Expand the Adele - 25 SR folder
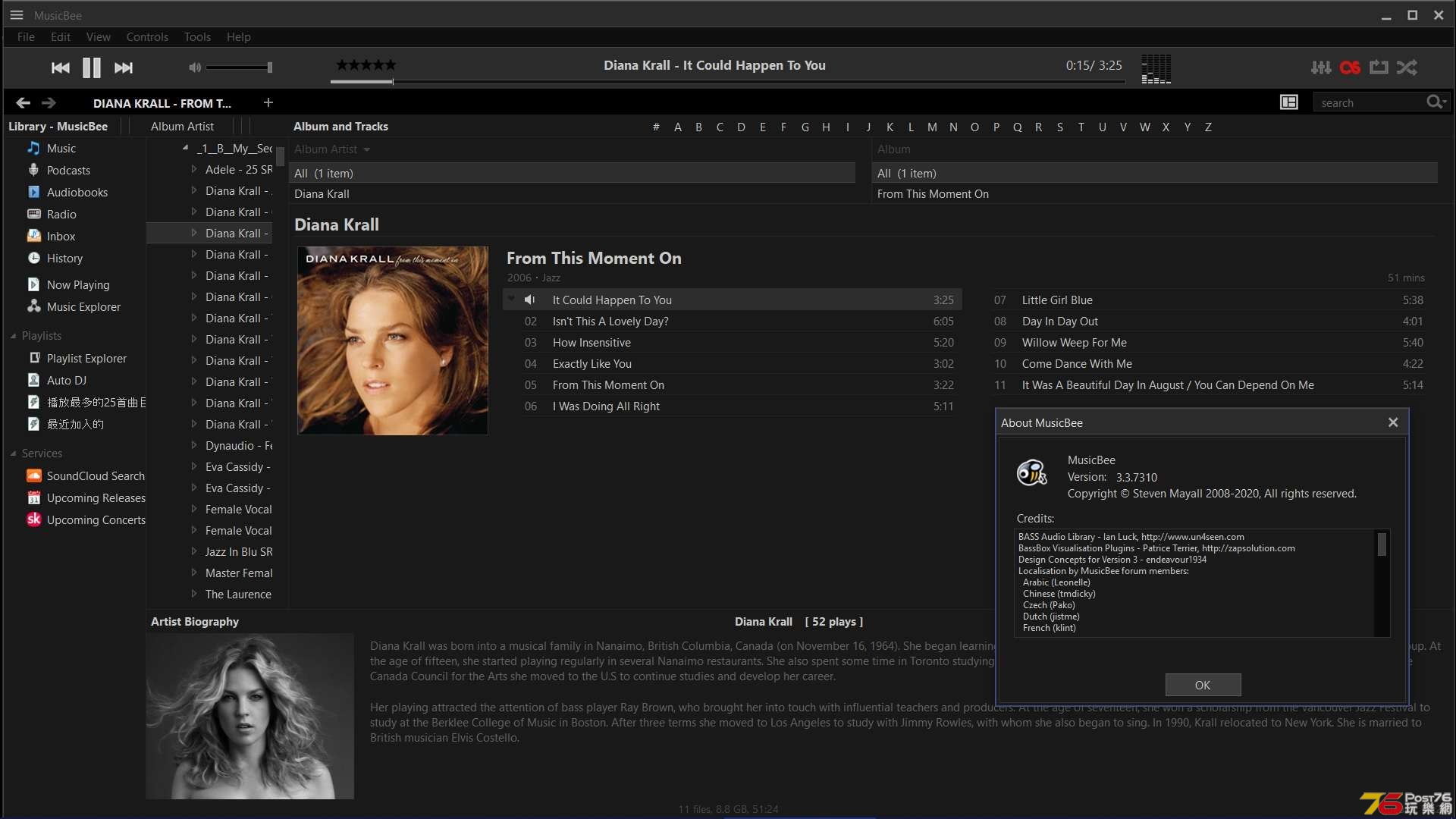Viewport: 1456px width, 819px height. pos(194,170)
